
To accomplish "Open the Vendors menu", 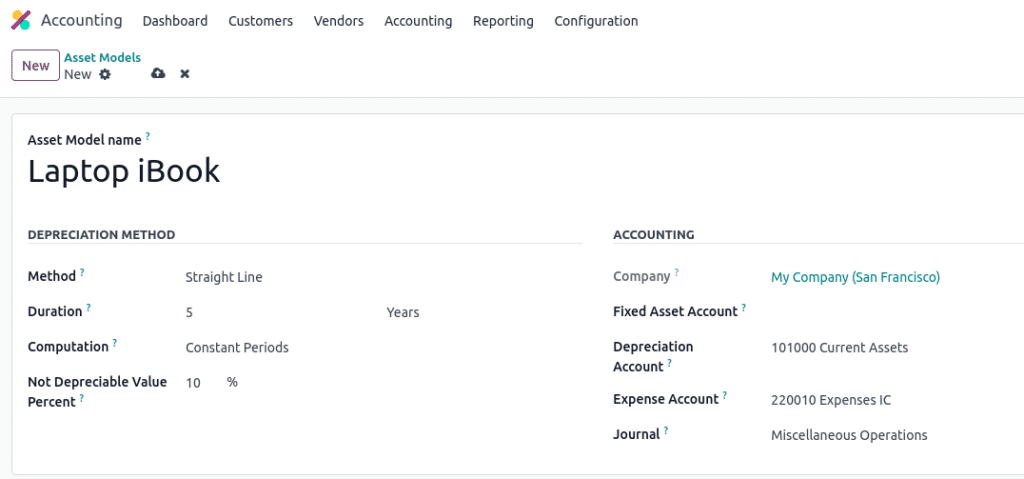I will (338, 21).
